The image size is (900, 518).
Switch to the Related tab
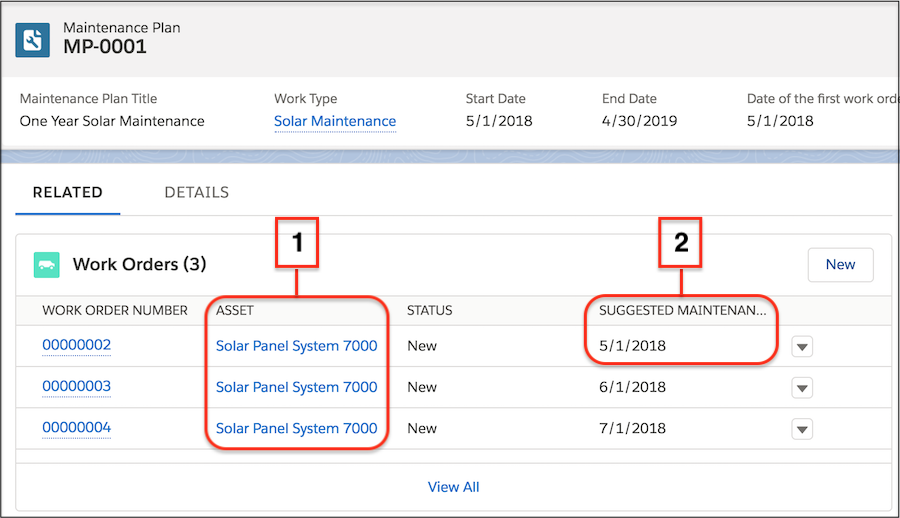click(x=68, y=192)
